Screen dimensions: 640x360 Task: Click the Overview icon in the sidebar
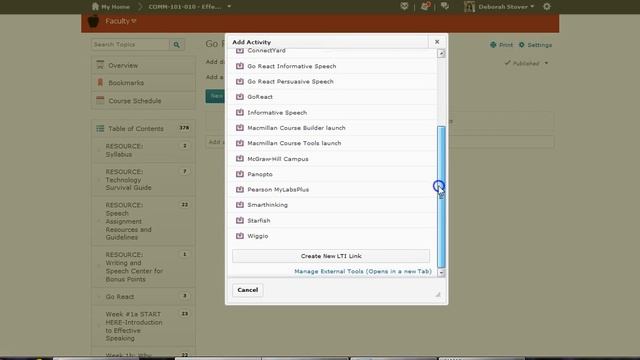[100, 65]
